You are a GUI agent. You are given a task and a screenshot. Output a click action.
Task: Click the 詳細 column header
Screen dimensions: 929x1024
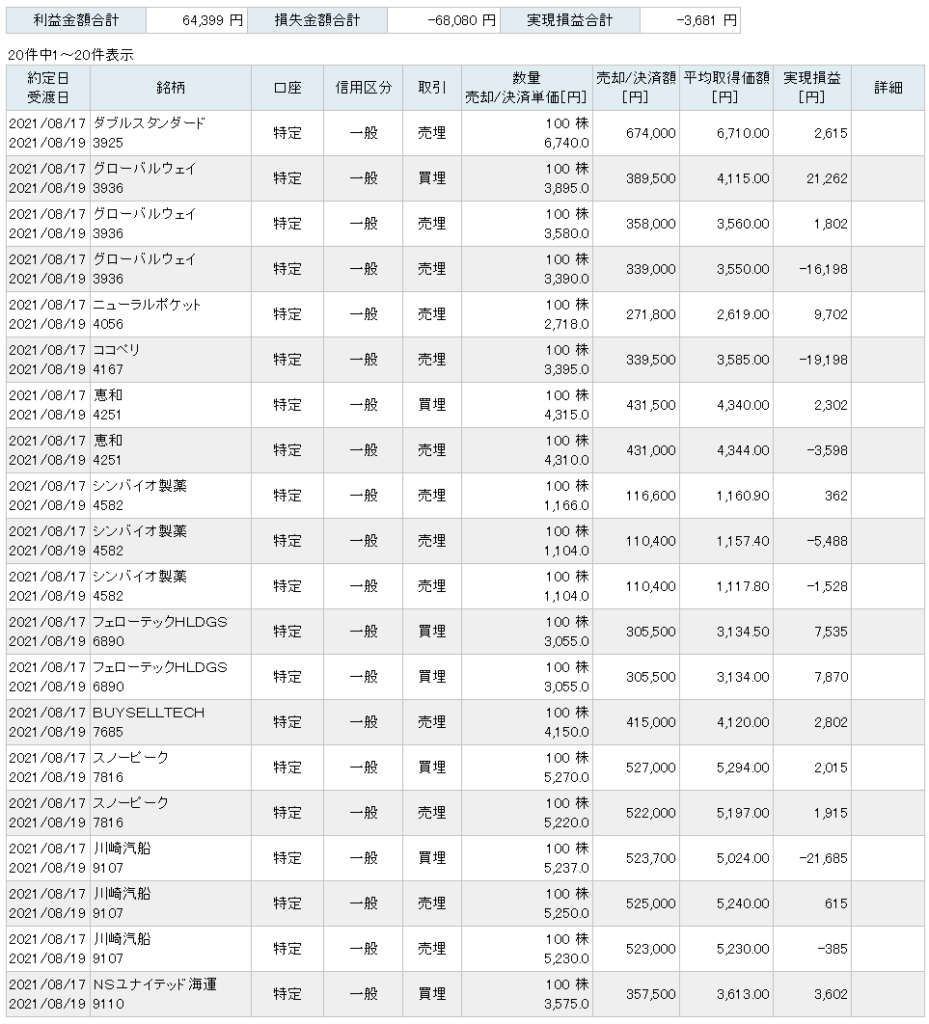pos(888,88)
